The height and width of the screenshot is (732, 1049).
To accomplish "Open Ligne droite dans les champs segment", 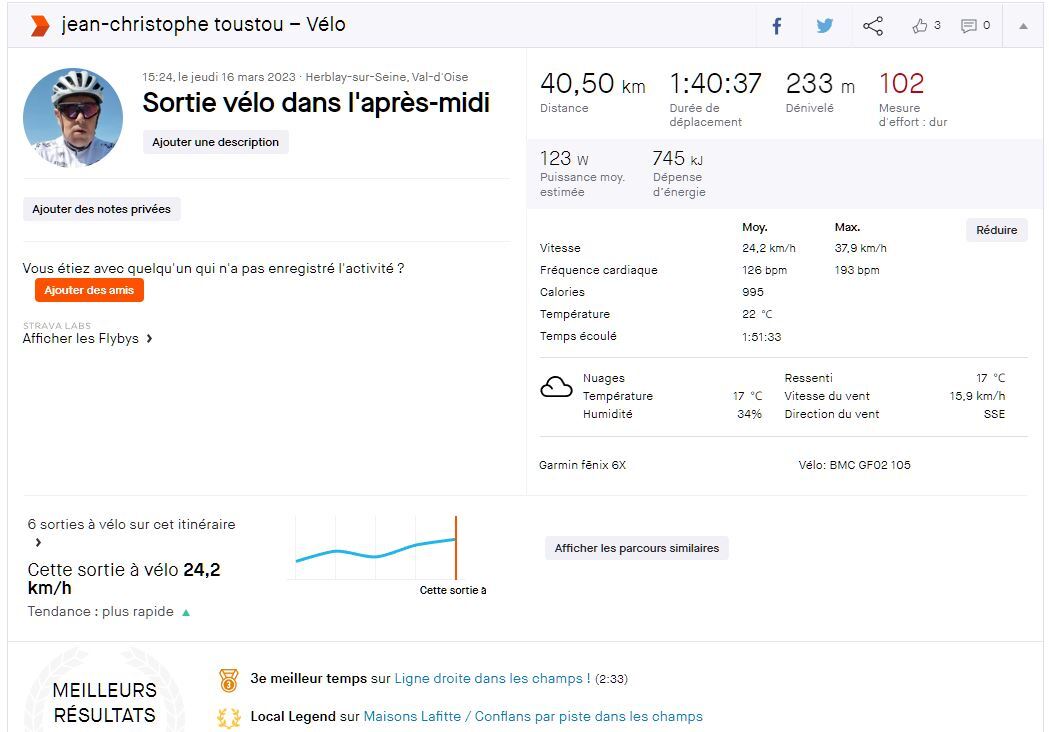I will click(x=492, y=679).
